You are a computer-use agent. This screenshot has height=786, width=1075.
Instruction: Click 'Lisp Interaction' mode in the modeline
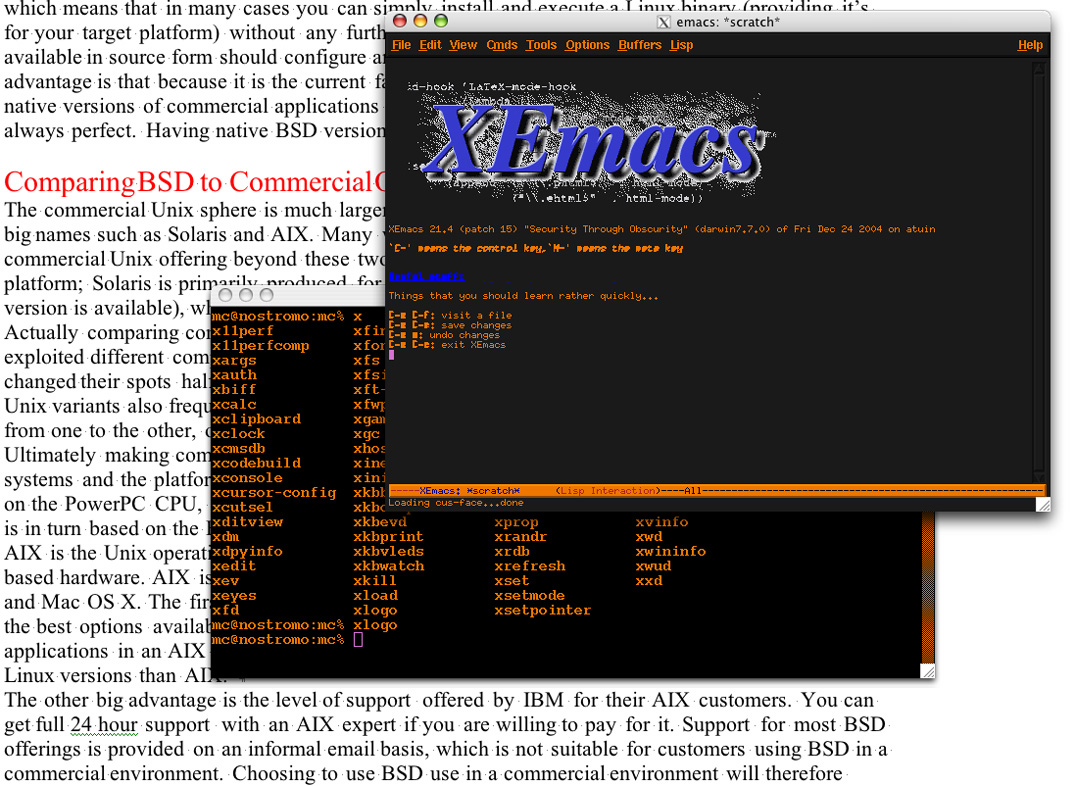coord(607,490)
